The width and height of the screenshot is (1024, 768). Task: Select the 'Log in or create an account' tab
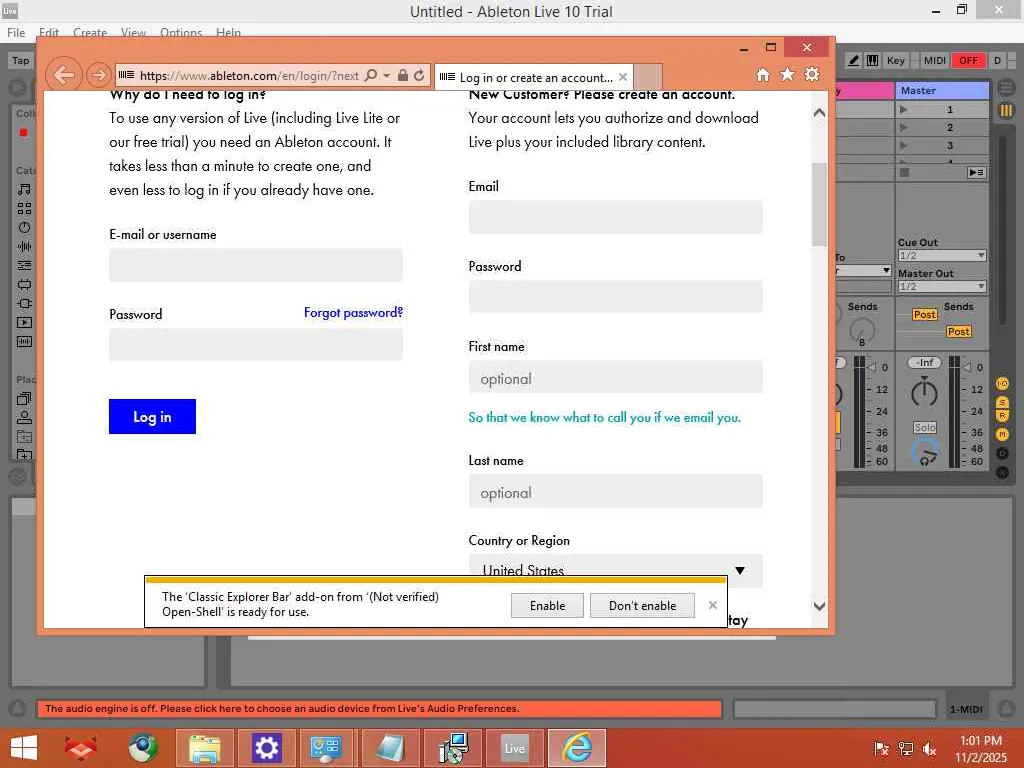(x=534, y=77)
